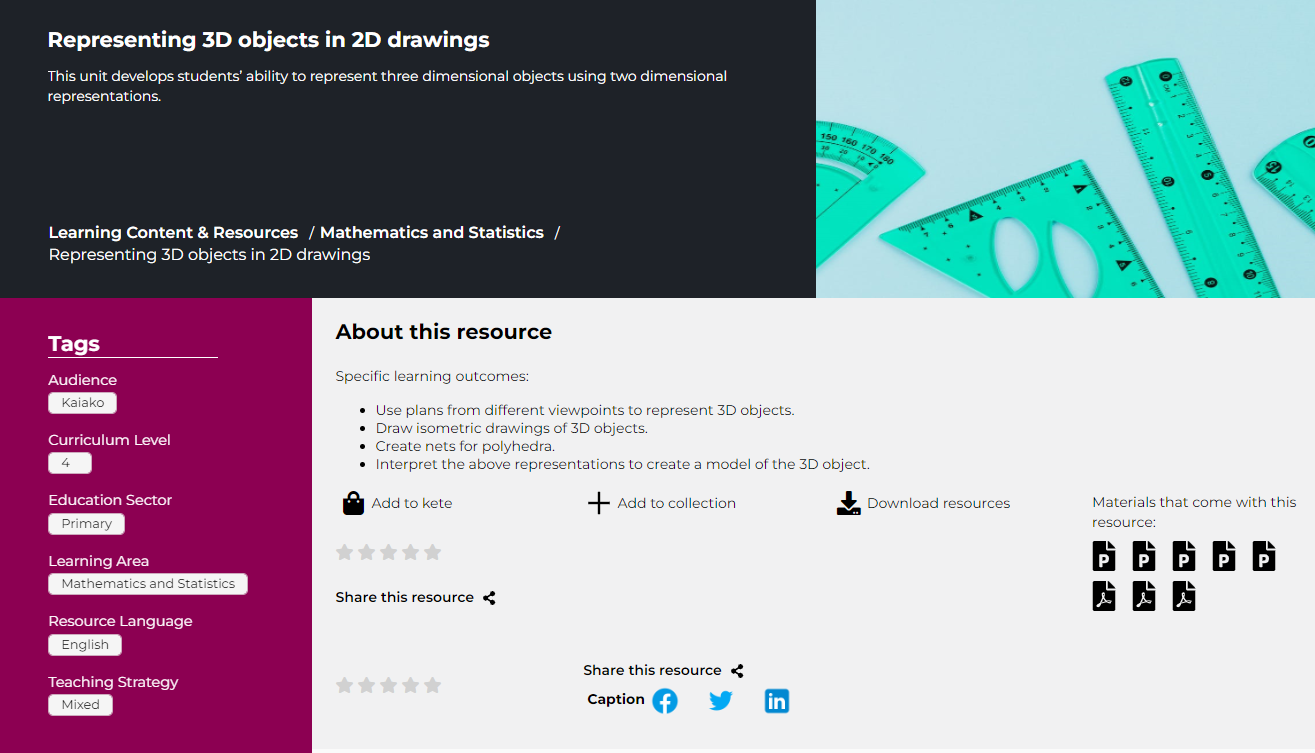Rate one star in the lower rating row
The height and width of the screenshot is (753, 1315).
344,685
